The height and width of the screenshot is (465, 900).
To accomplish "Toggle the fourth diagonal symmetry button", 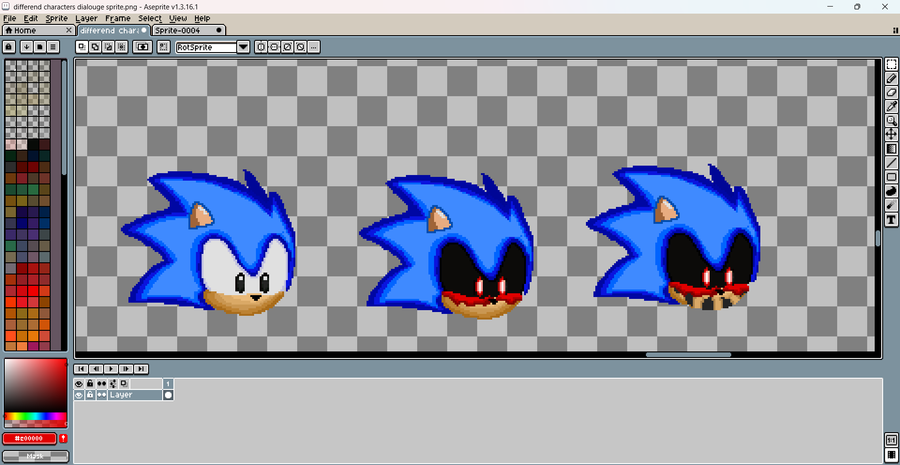I will tap(300, 47).
